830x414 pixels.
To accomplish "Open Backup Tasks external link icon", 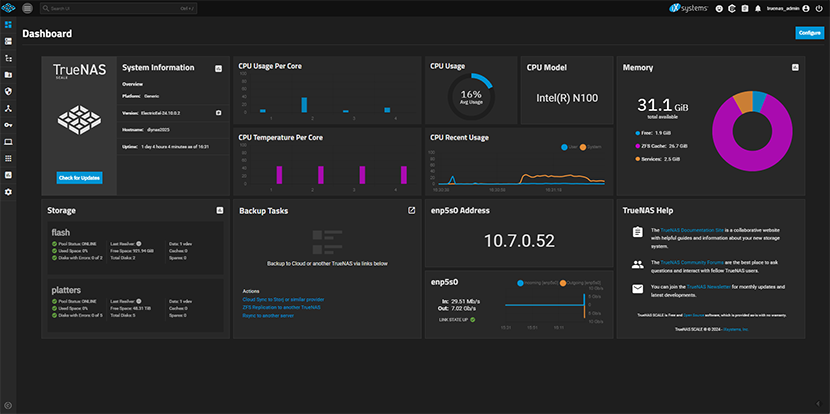I will pos(411,210).
